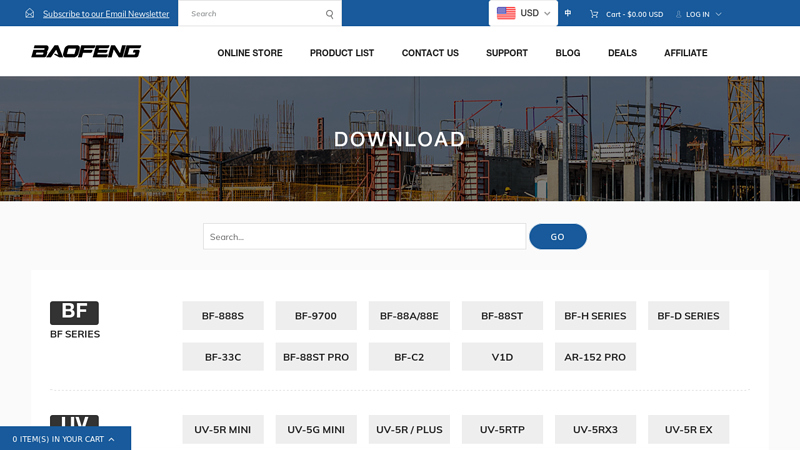Open the Blog page
This screenshot has height=450, width=800.
[568, 53]
